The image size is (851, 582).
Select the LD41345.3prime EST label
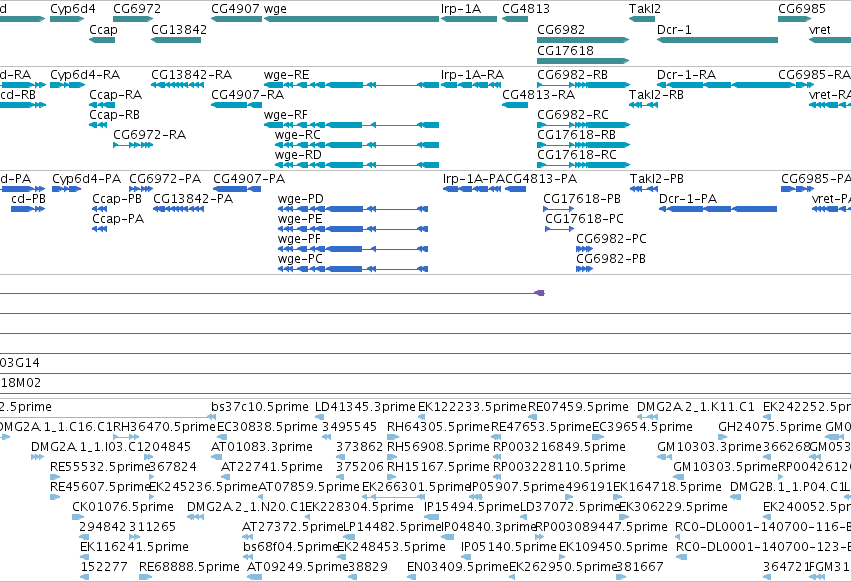tap(365, 407)
